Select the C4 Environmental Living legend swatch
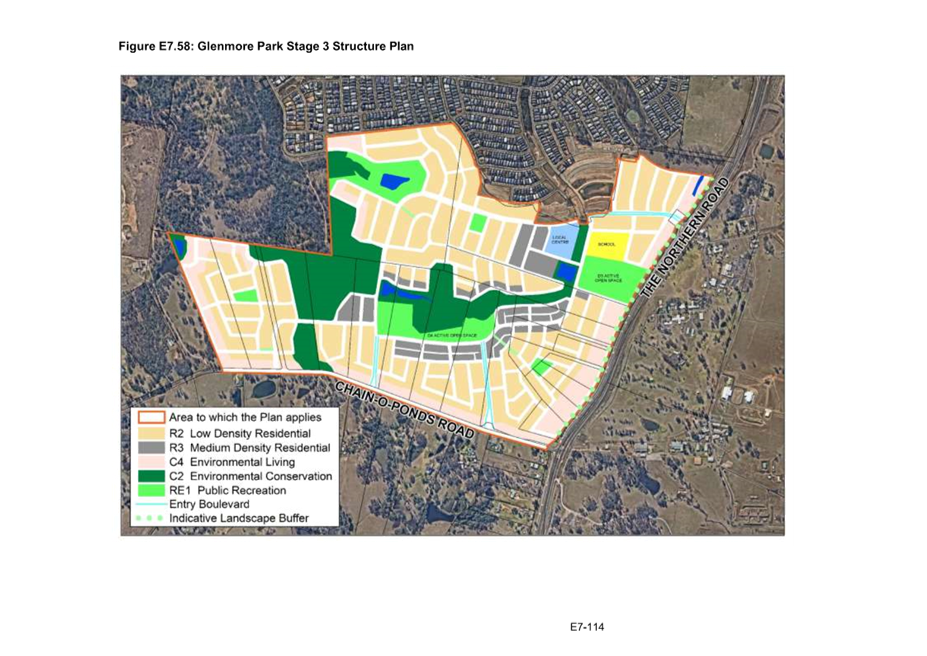The height and width of the screenshot is (656, 927). click(151, 462)
